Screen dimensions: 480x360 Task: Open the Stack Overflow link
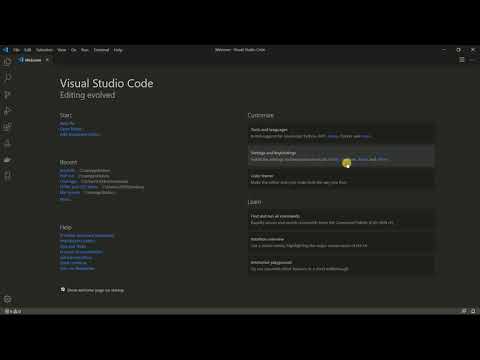[73, 263]
